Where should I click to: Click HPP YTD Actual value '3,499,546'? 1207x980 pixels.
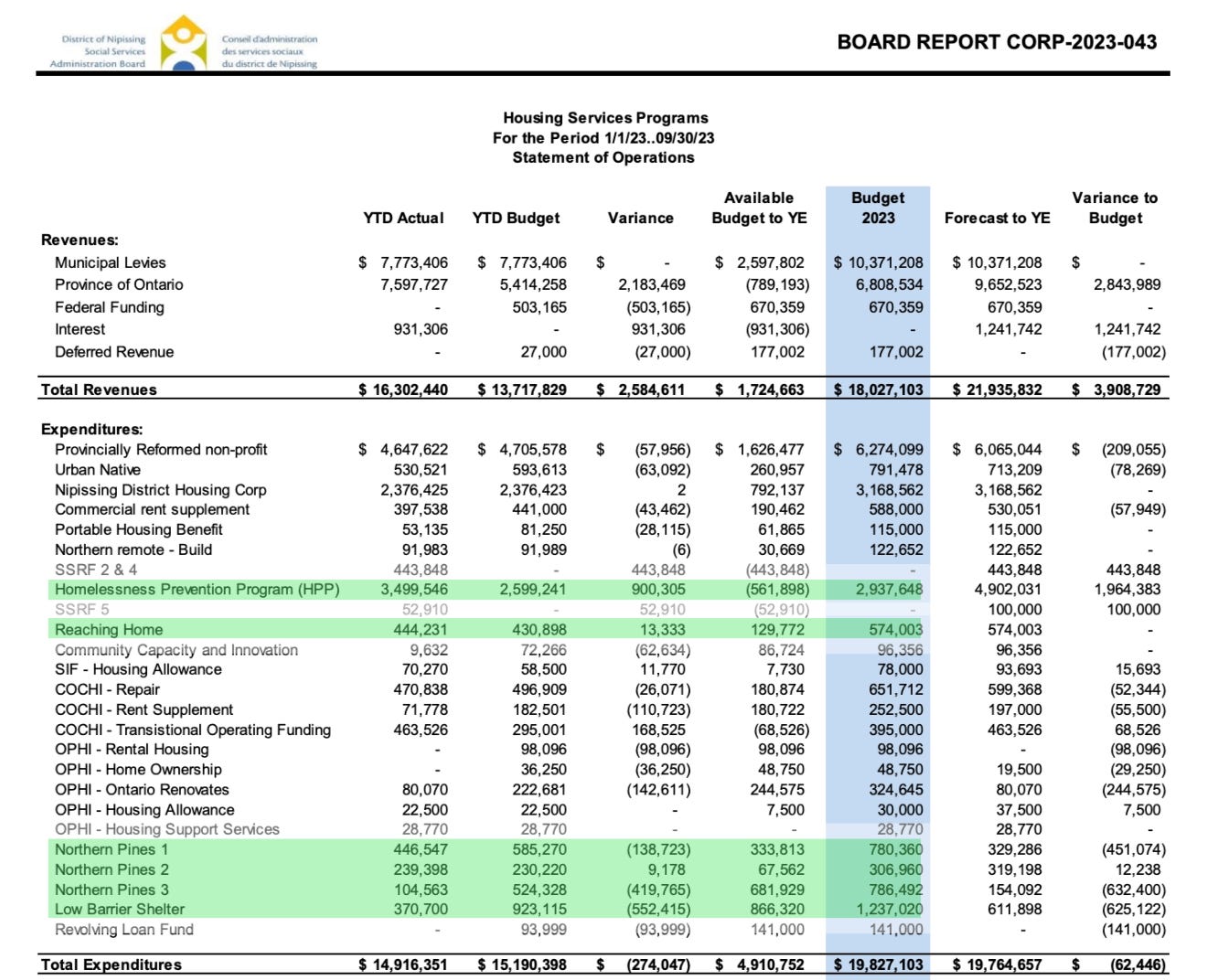pyautogui.click(x=414, y=590)
